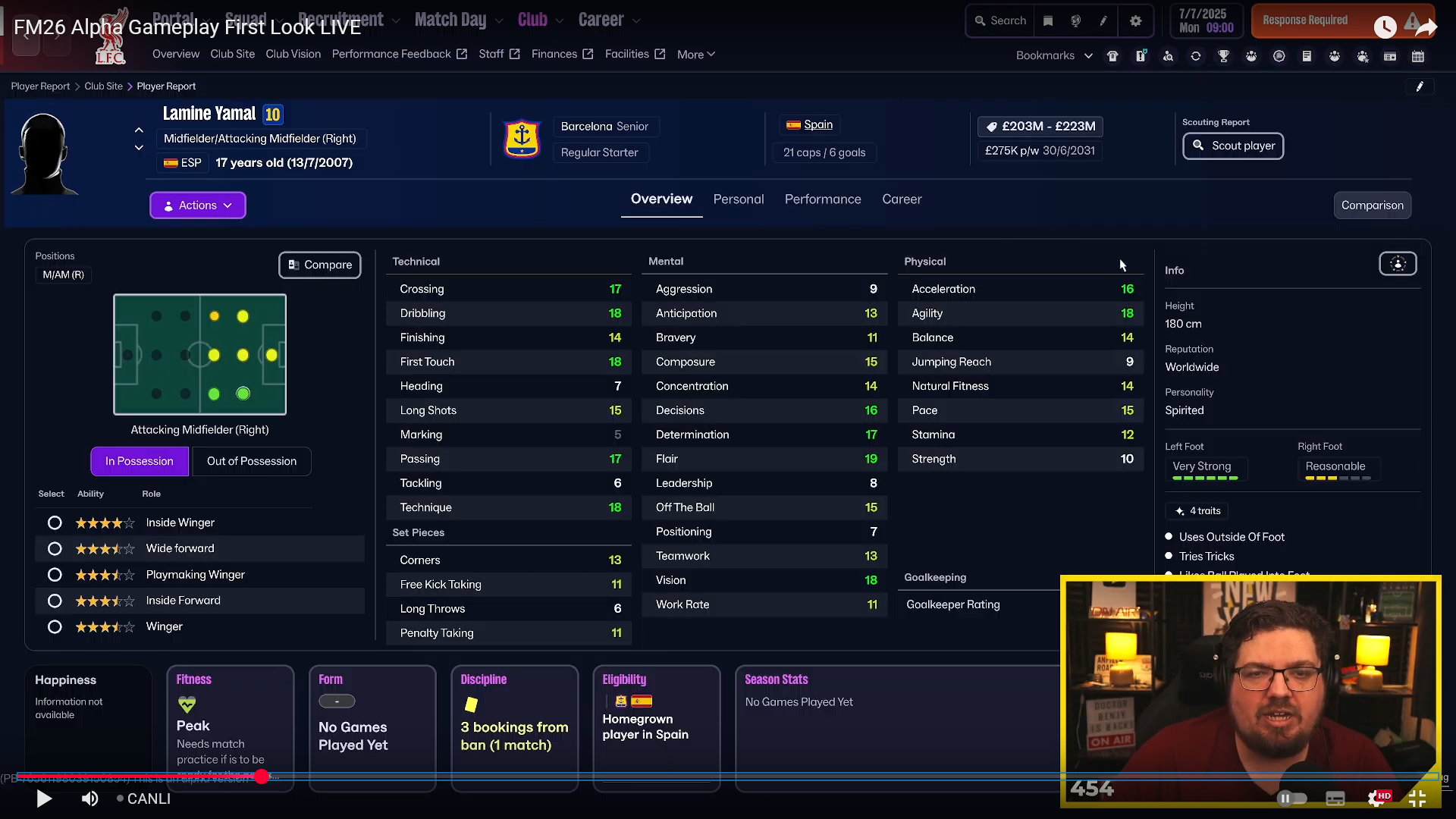Click the scouting magnifier bookmark icon
Viewport: 1456px width, 819px height.
[1168, 56]
